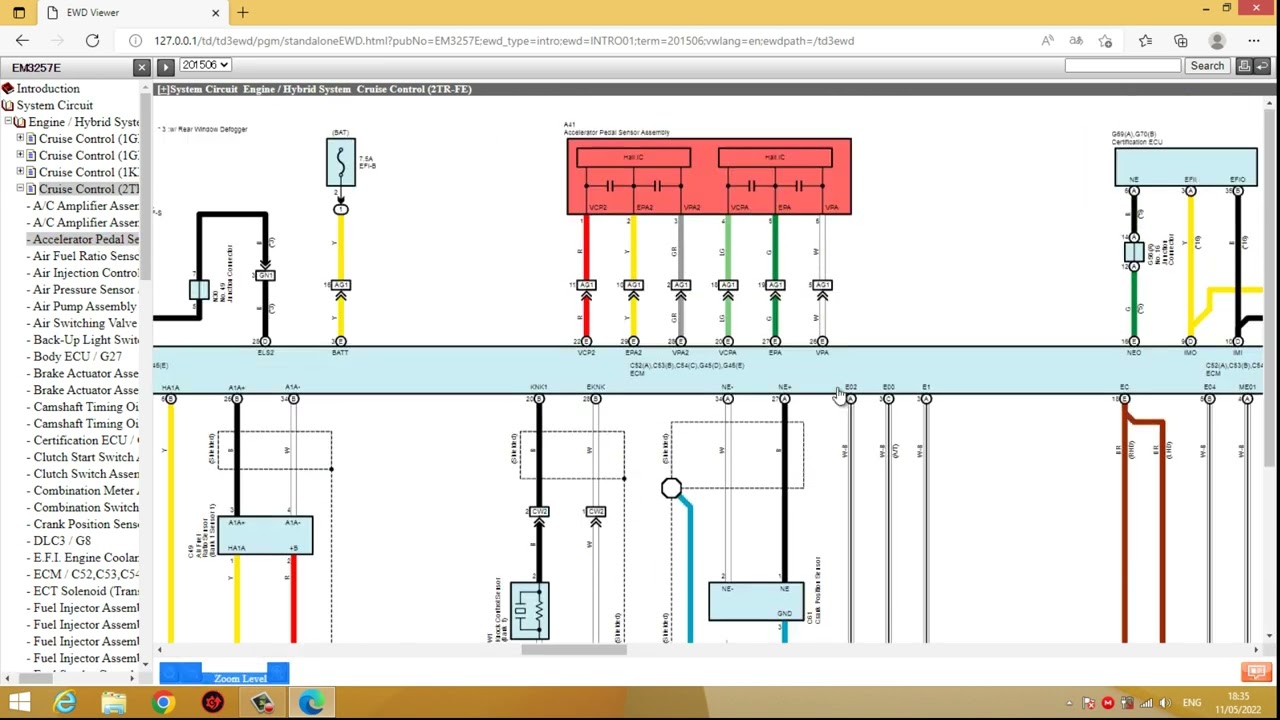
Task: Click the return arrow icon in EWD toolbar
Action: pos(1264,66)
